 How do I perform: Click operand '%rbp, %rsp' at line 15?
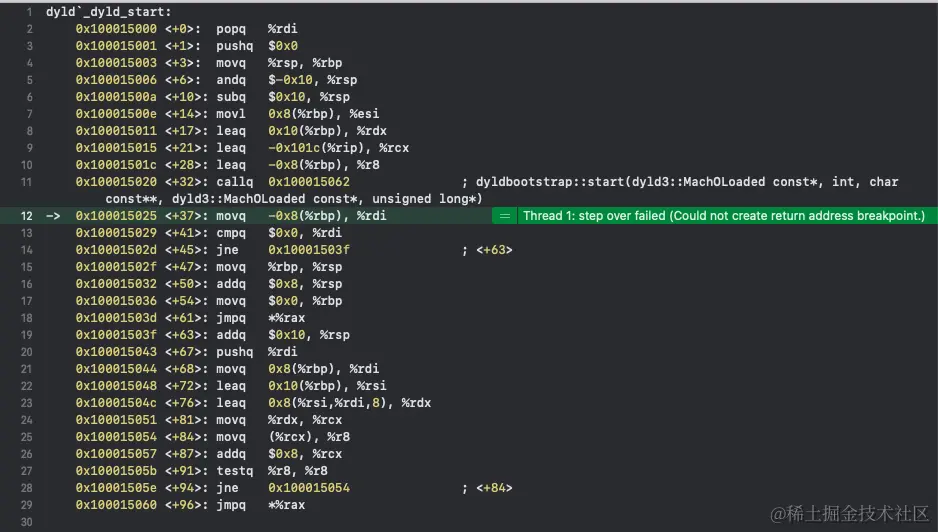305,267
